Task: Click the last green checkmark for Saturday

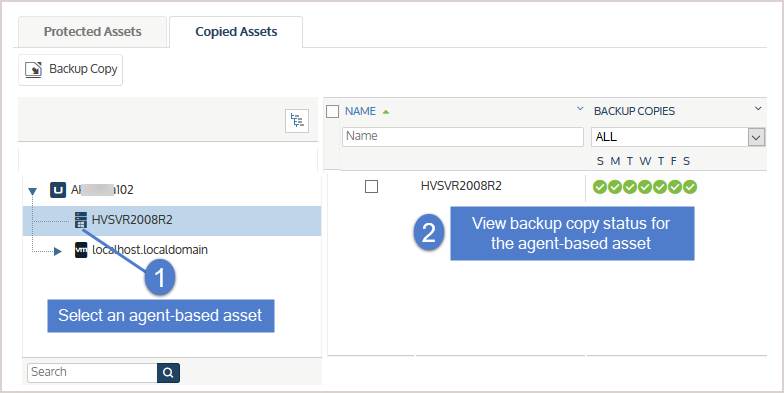Action: click(x=690, y=187)
